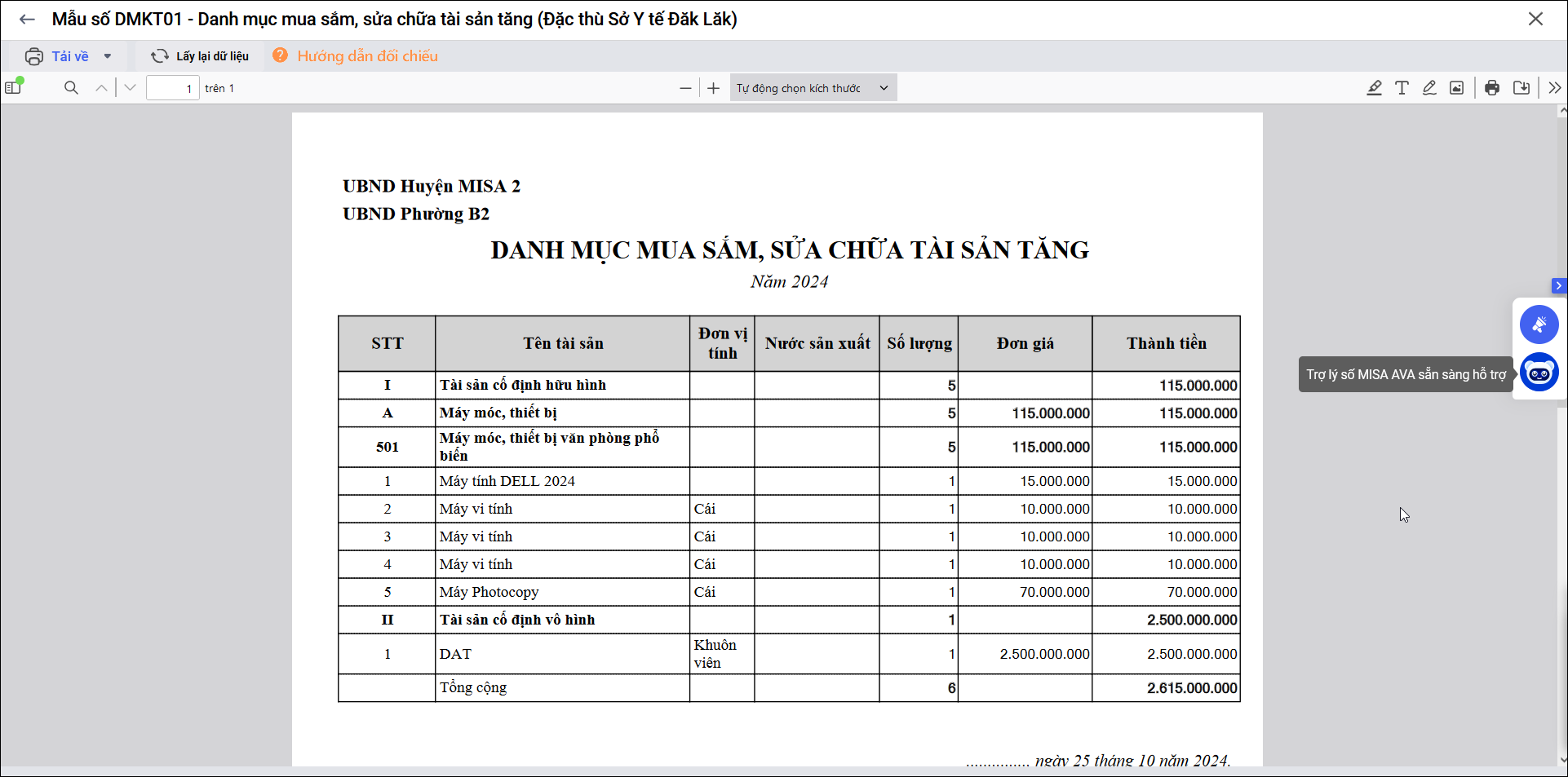Select the add text annotation tool

pyautogui.click(x=1402, y=88)
